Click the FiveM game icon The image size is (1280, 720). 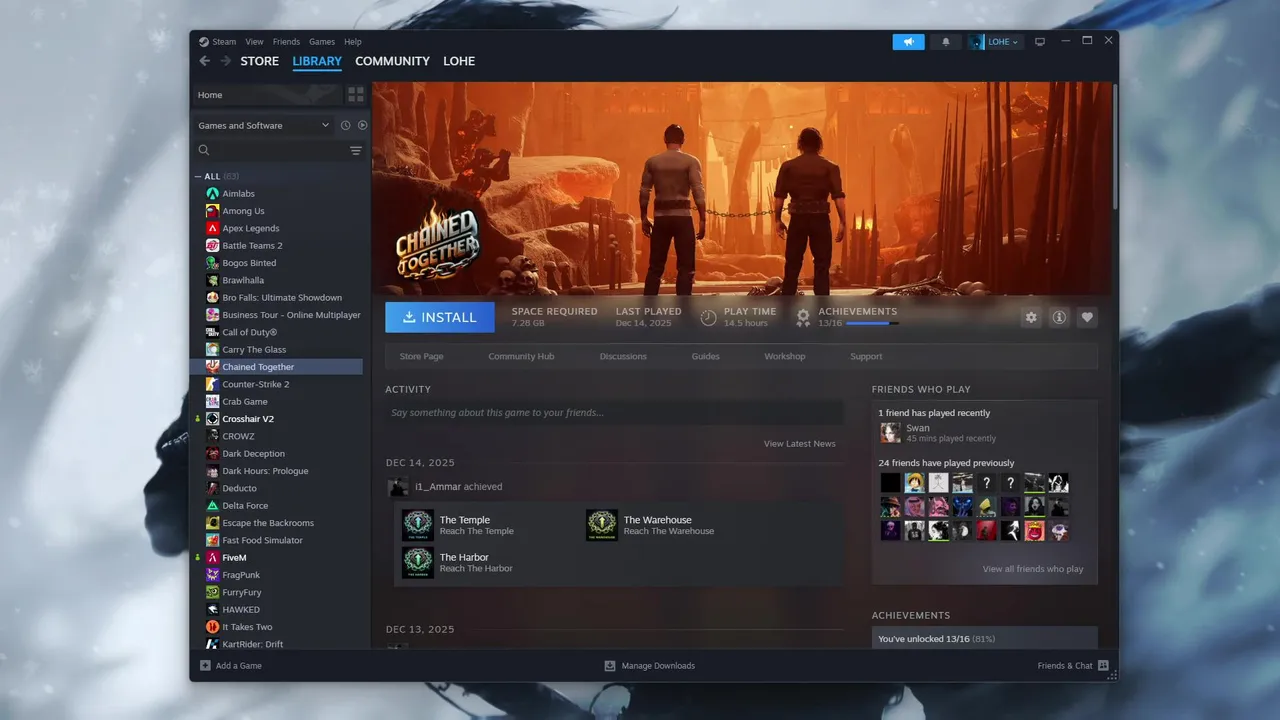[212, 557]
